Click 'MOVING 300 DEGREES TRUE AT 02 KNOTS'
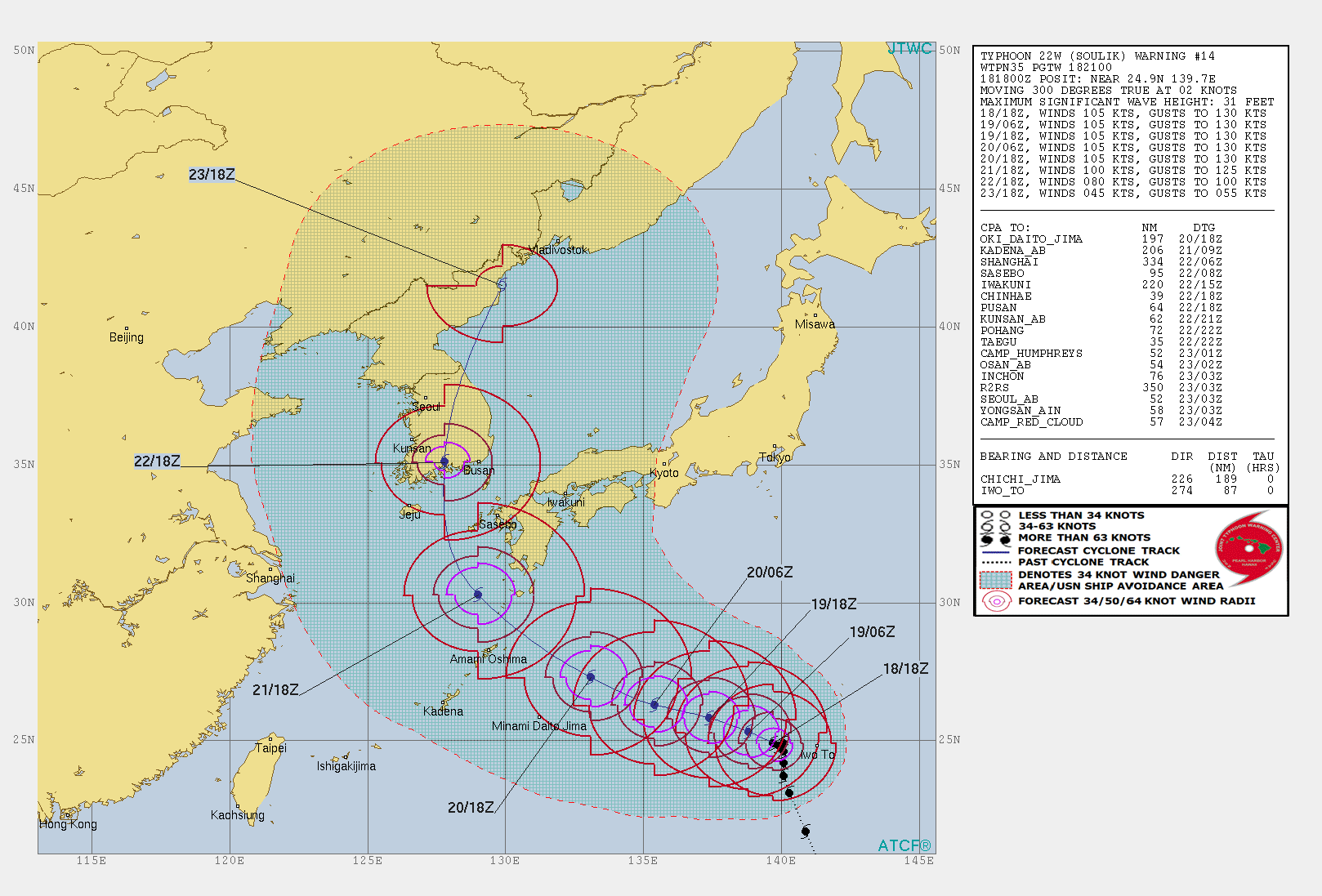1322x896 pixels. [1109, 91]
